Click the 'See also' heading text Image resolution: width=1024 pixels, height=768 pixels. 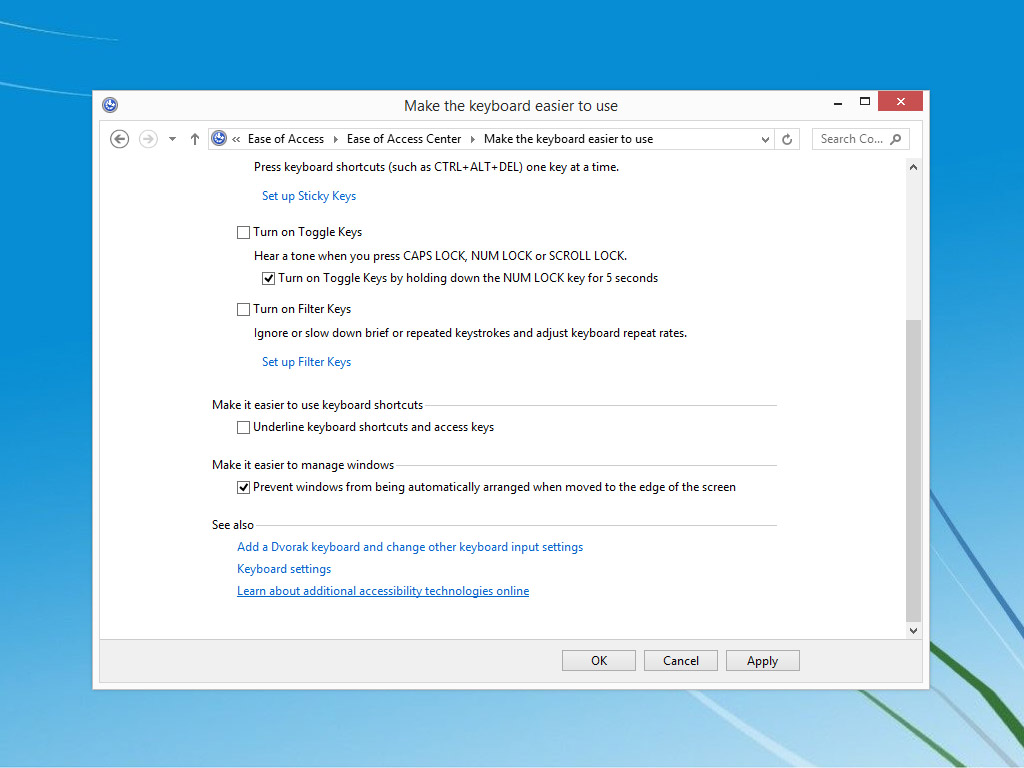coord(232,525)
